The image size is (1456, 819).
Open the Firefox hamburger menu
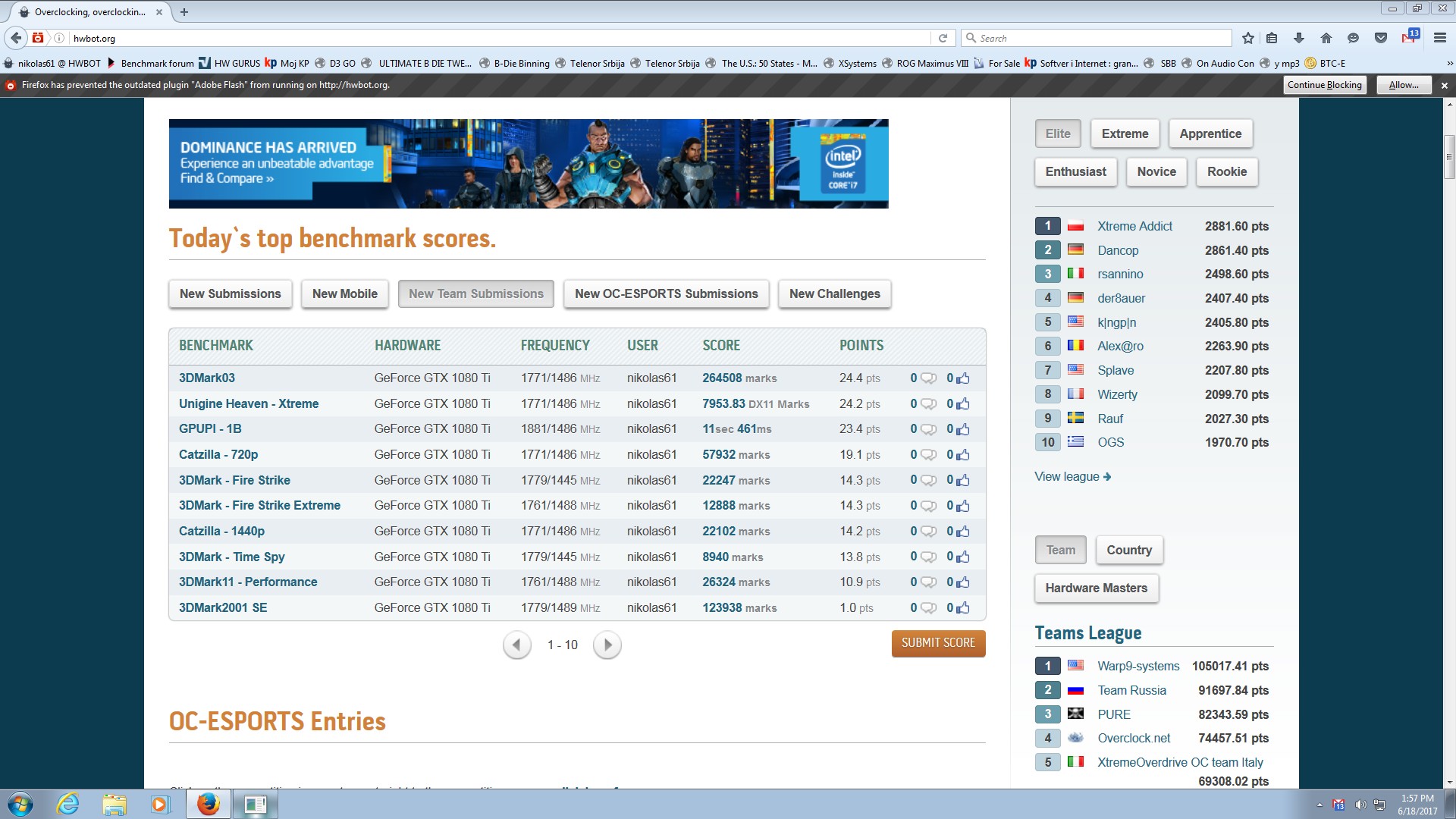pos(1439,38)
